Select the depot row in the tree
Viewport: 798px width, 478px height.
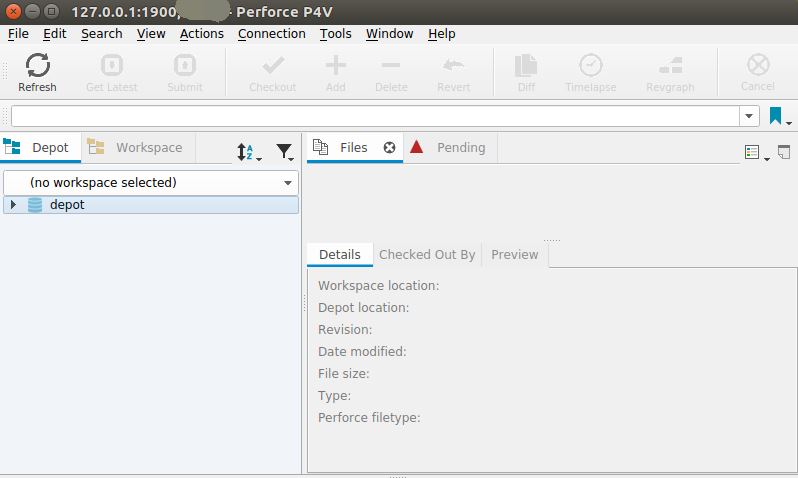click(x=151, y=205)
